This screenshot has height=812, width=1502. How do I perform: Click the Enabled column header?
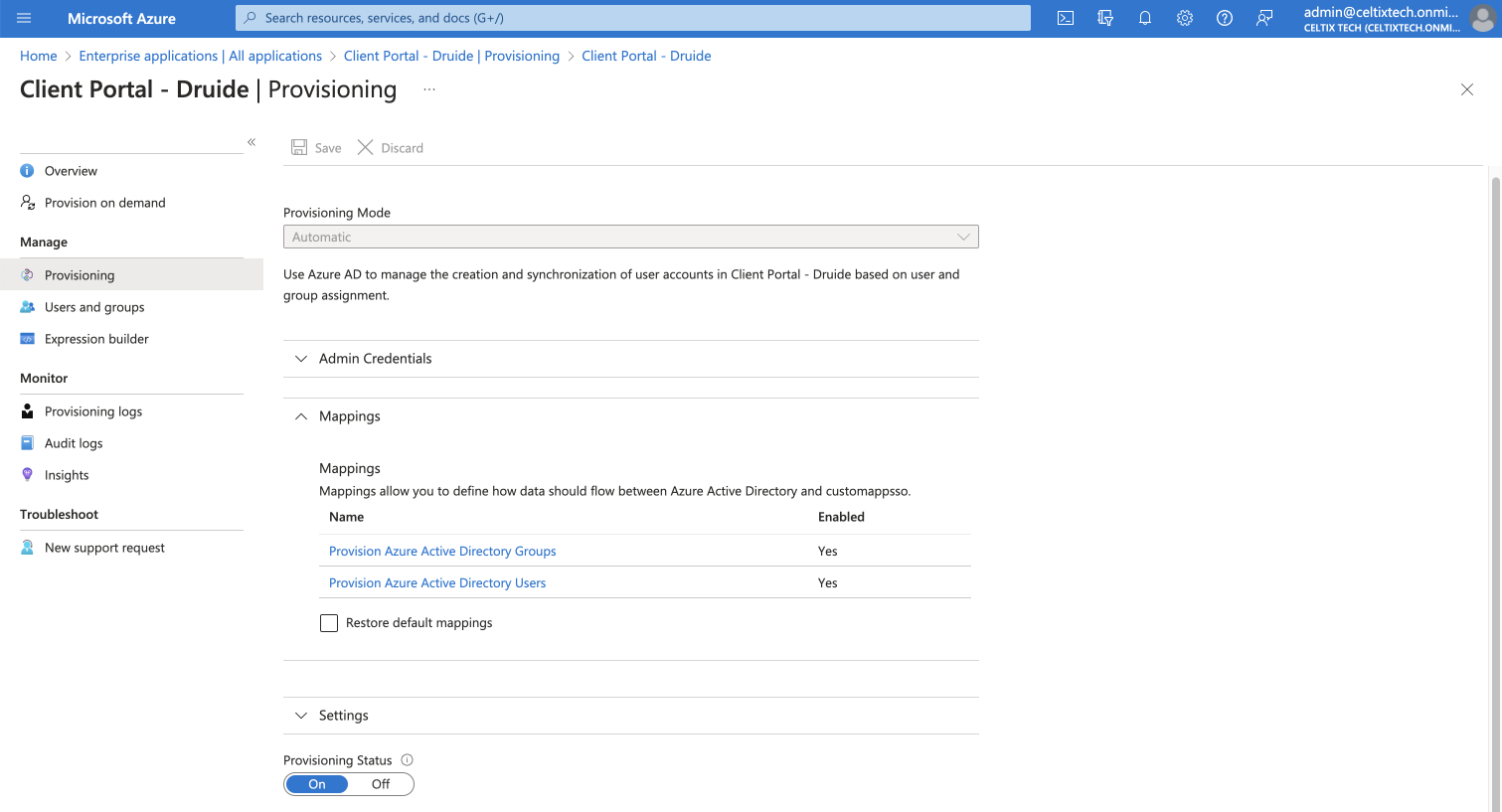point(841,517)
